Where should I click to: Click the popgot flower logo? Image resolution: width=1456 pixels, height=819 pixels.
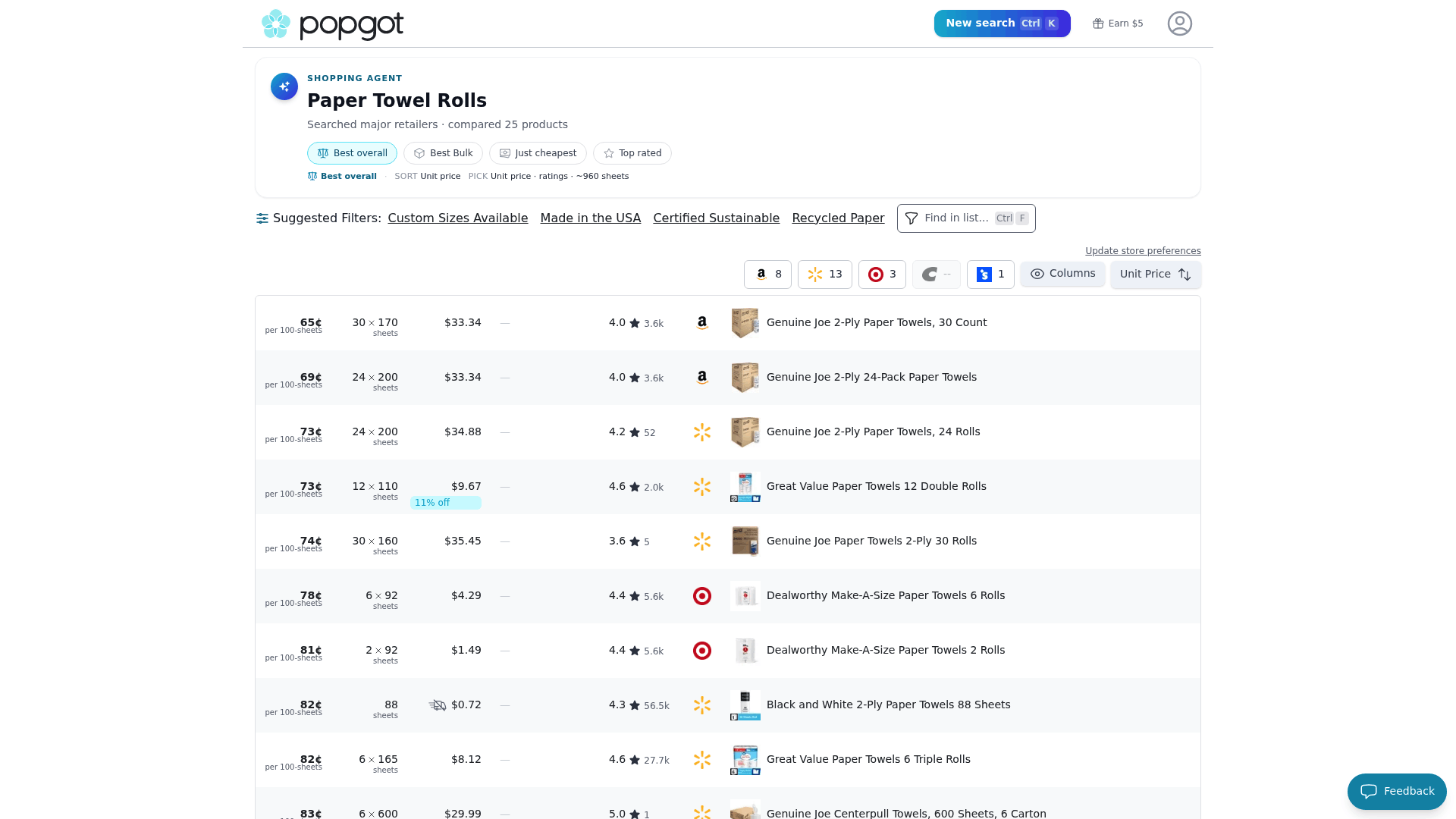pos(276,24)
